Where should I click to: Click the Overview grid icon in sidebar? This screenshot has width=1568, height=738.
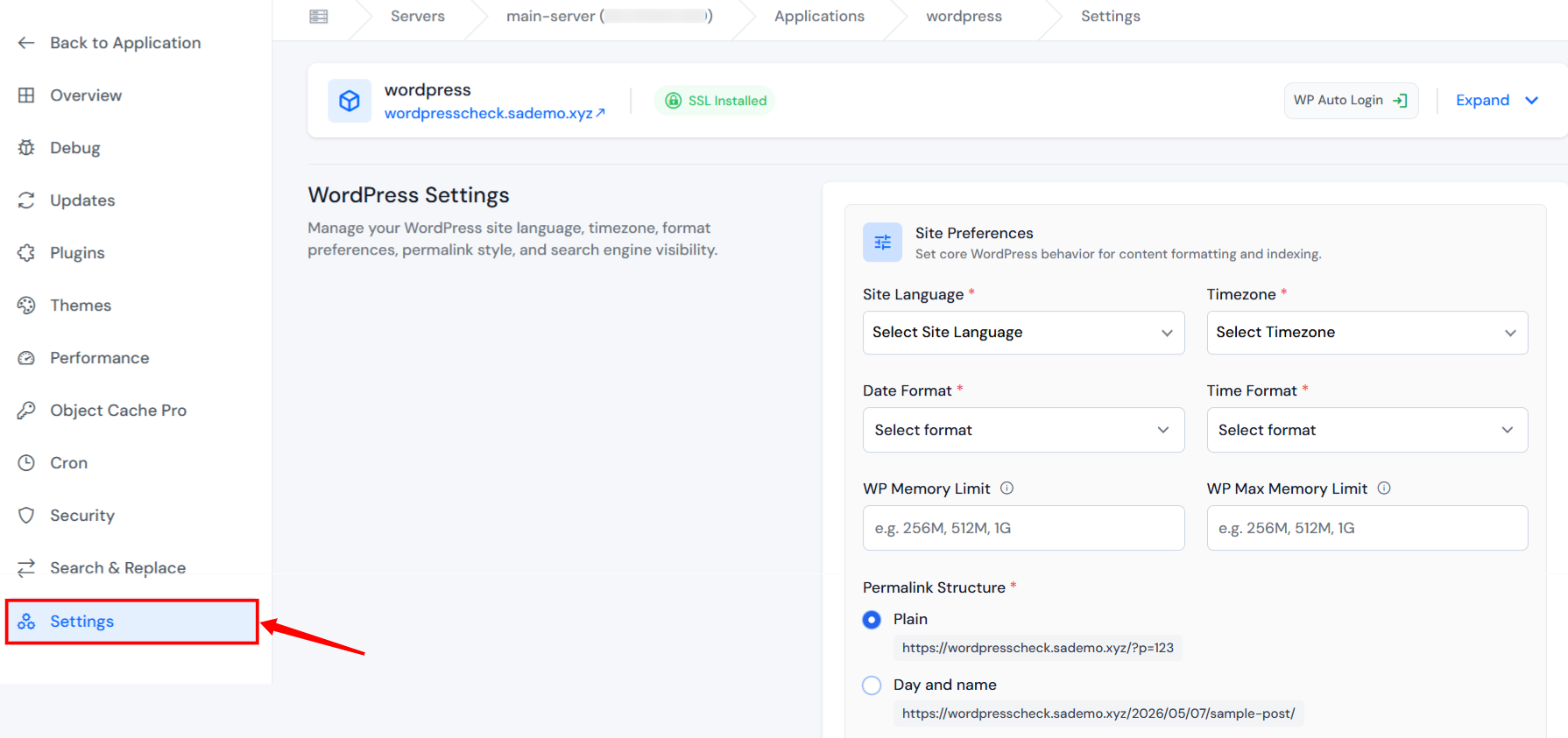[x=26, y=95]
